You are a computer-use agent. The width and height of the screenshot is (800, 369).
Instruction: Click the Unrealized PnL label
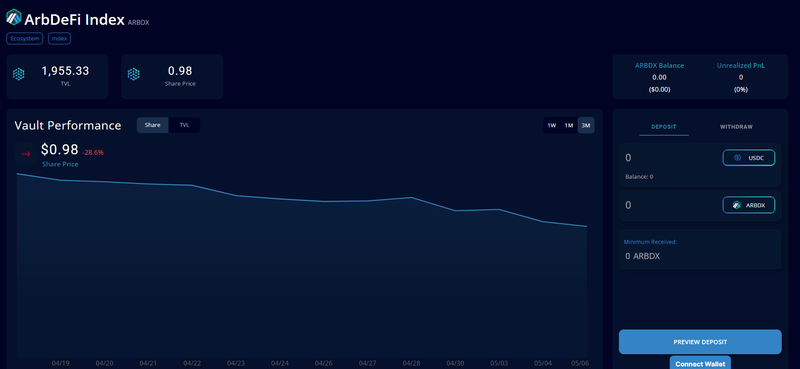tap(741, 66)
